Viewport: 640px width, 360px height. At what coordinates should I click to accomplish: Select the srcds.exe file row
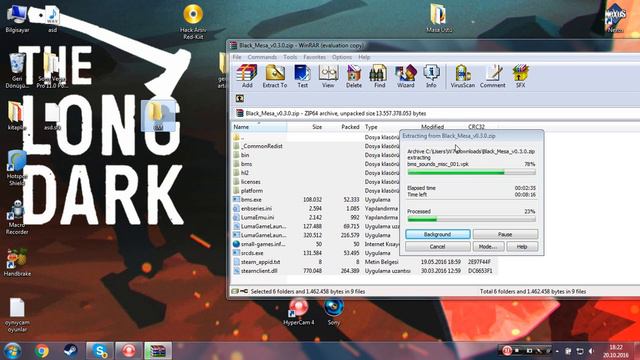tap(316, 253)
